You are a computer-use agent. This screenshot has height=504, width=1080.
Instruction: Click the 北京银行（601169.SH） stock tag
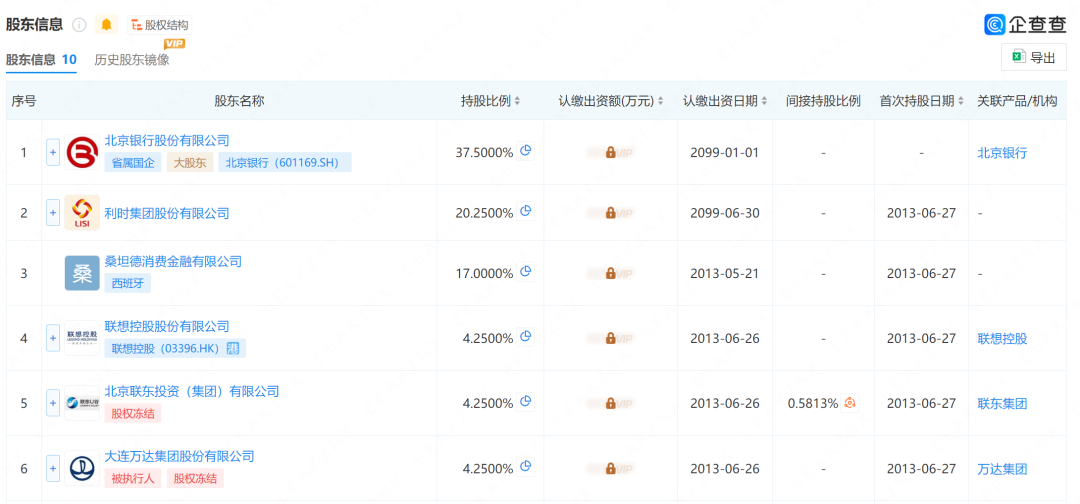pos(285,162)
